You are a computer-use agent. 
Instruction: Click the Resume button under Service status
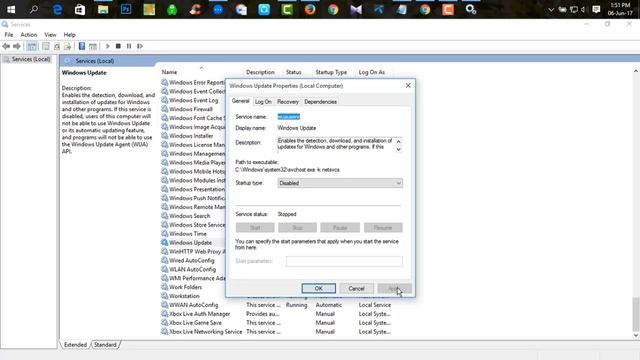tap(383, 227)
